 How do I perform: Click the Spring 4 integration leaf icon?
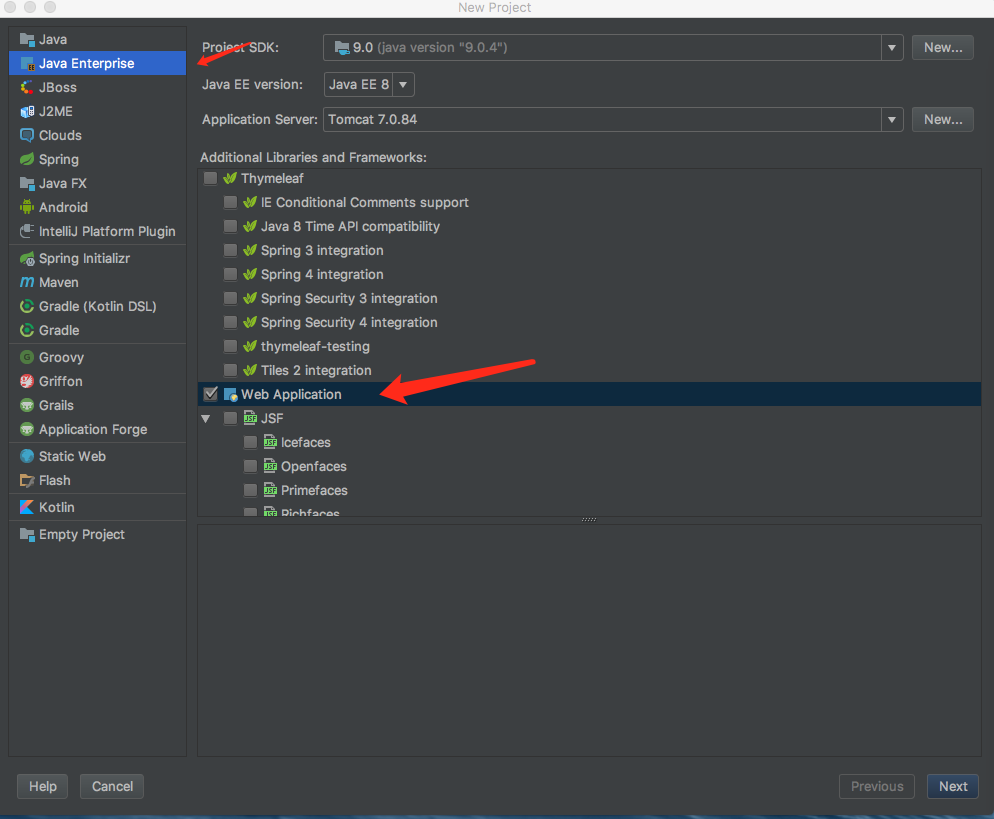(x=250, y=274)
